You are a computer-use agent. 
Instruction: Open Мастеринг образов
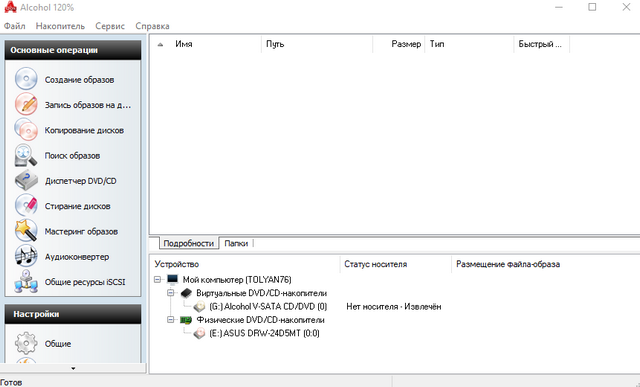(81, 231)
